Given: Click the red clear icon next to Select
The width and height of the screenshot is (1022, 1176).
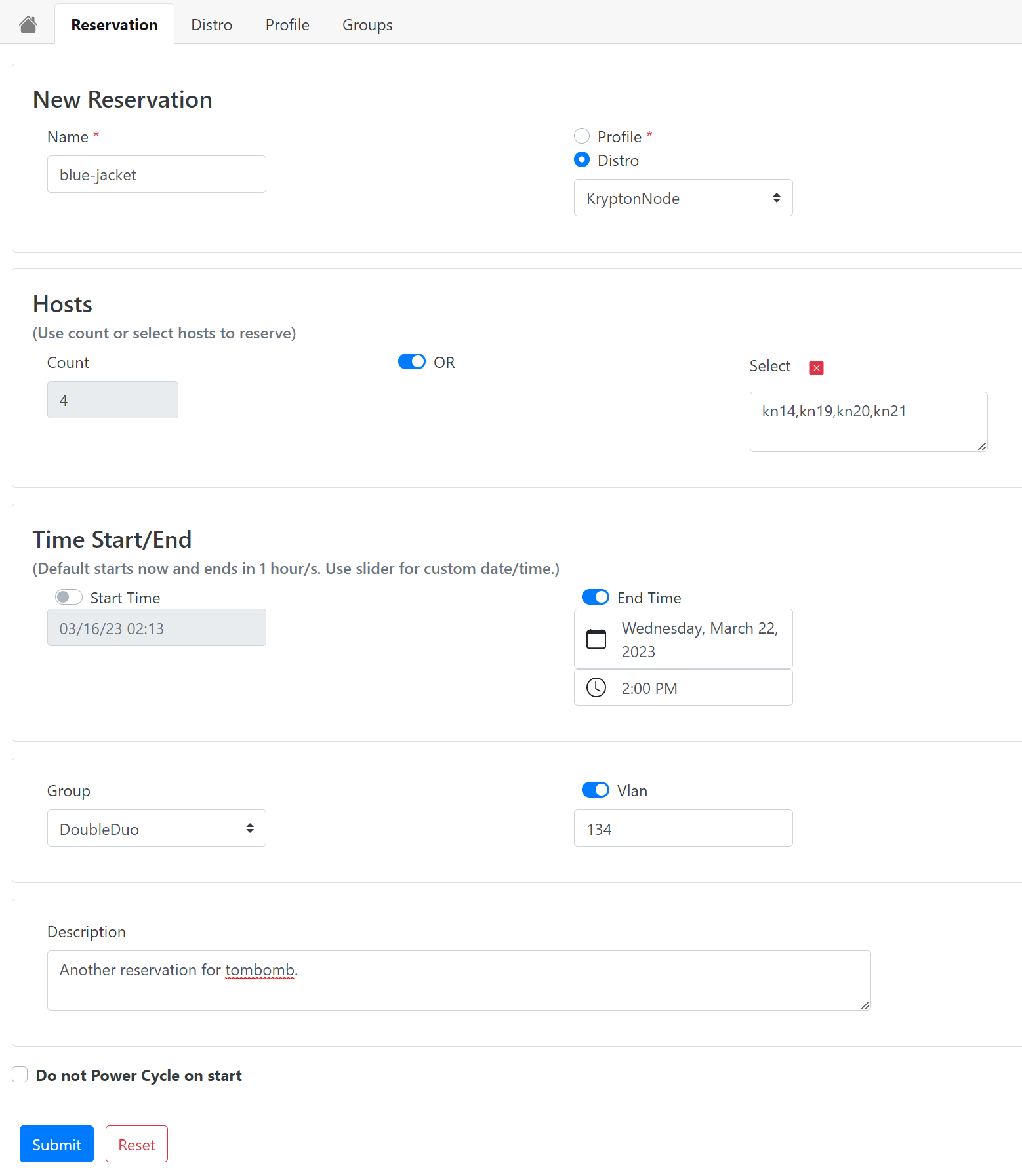Looking at the screenshot, I should (x=816, y=368).
